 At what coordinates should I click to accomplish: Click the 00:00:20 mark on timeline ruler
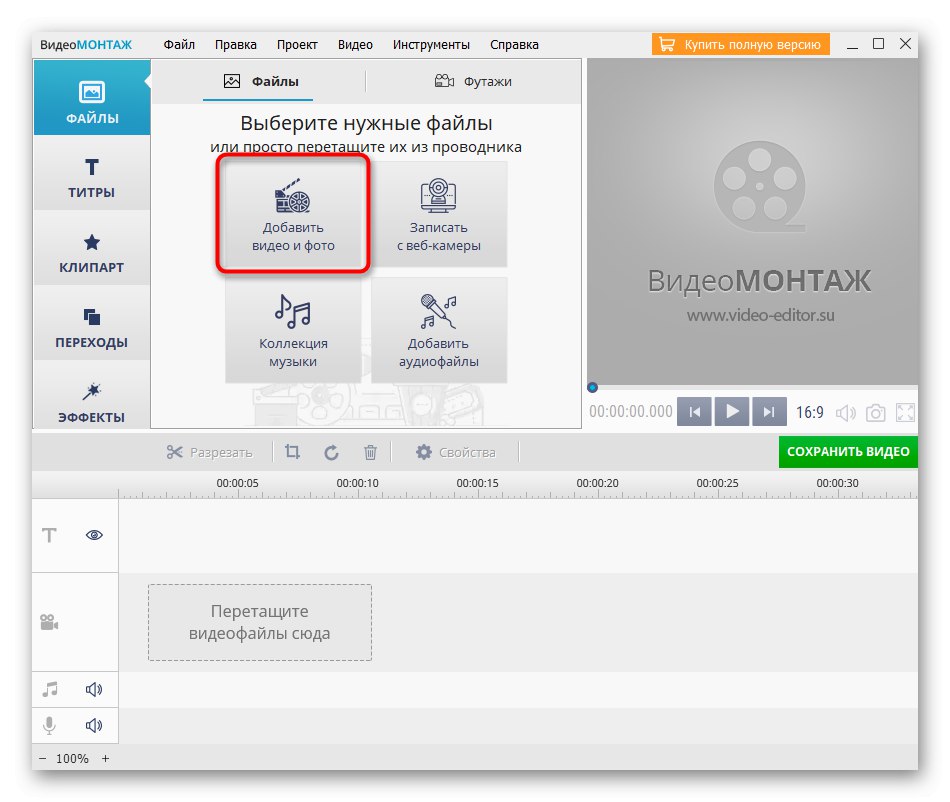597,483
